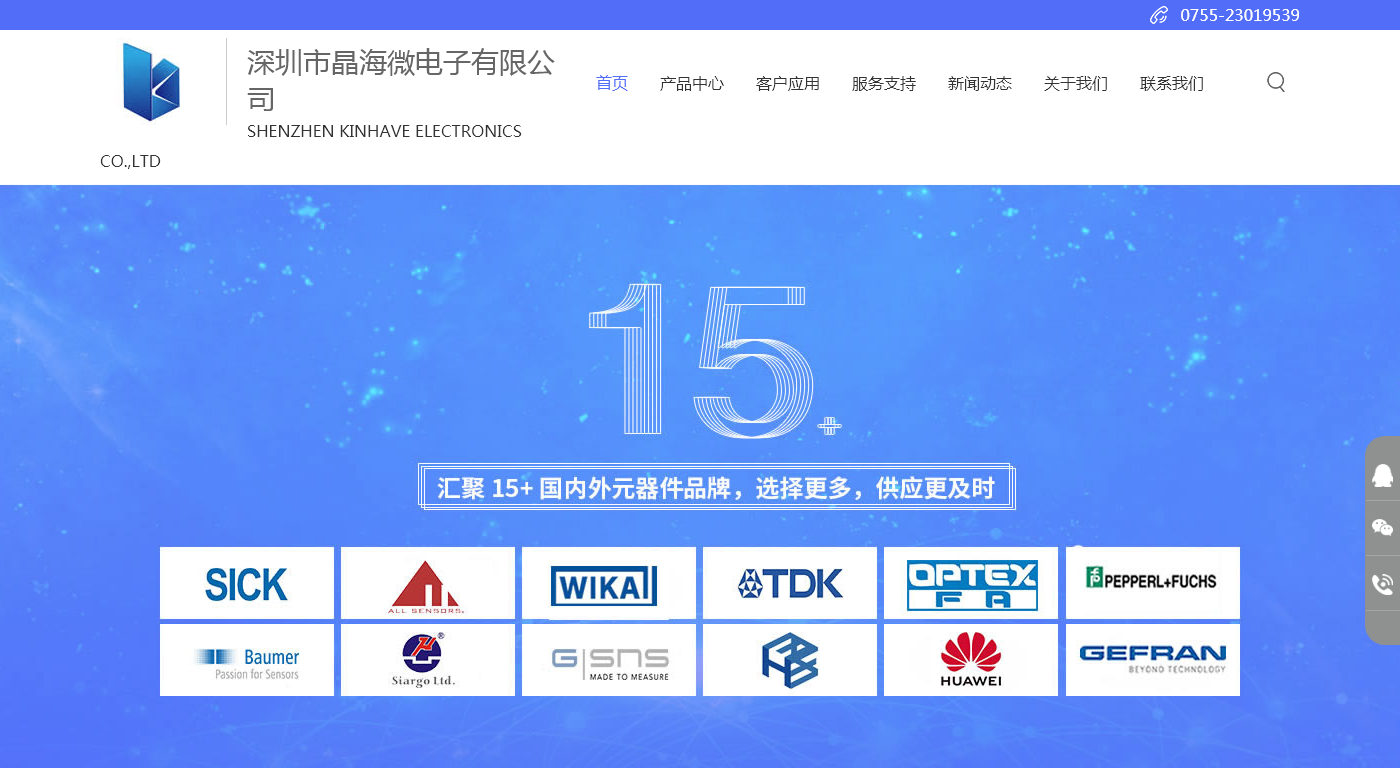1400x768 pixels.
Task: Open the Siargo Ltd. brand logo
Action: 428,660
